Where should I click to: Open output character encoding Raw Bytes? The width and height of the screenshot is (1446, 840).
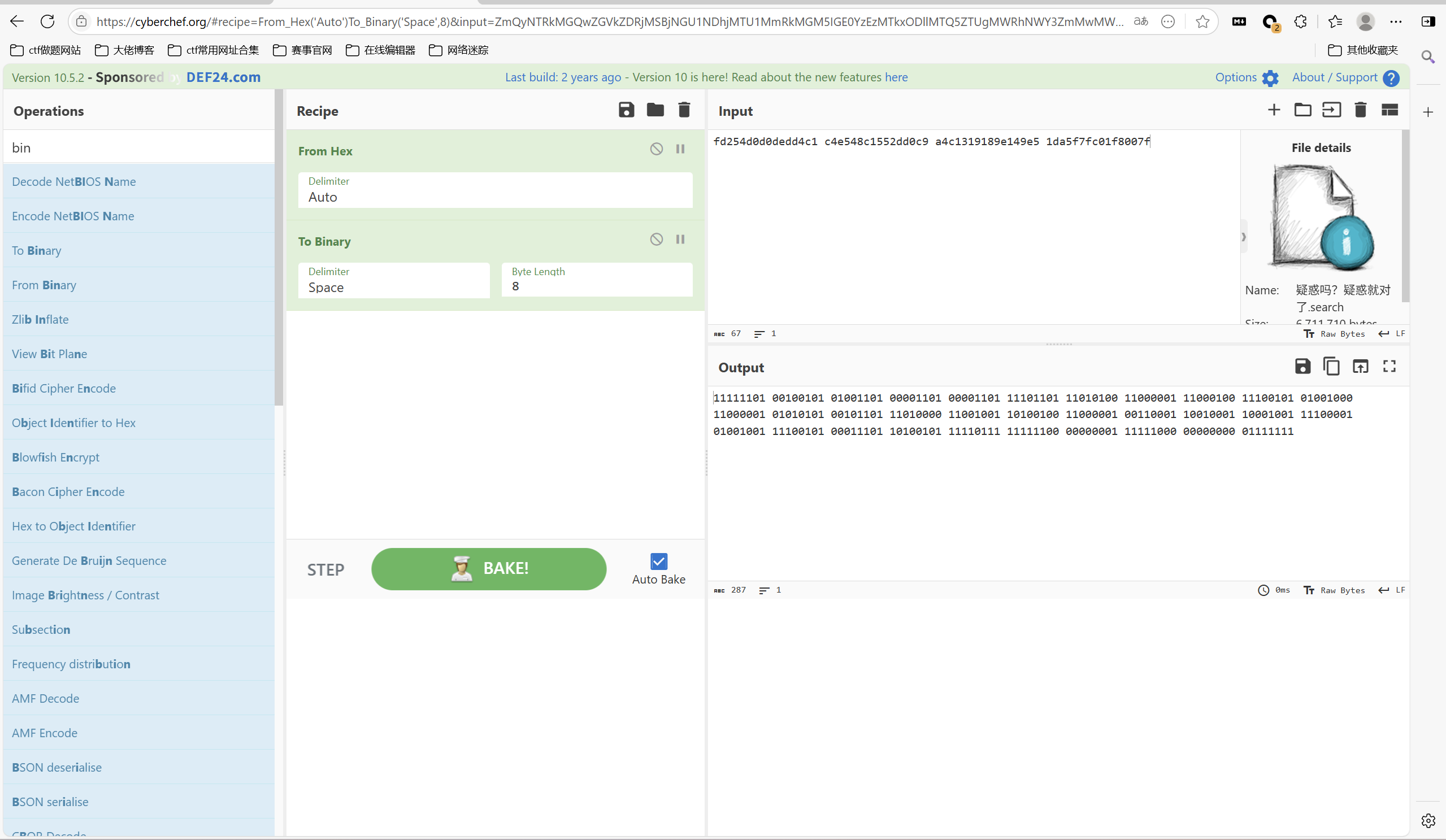tap(1335, 590)
